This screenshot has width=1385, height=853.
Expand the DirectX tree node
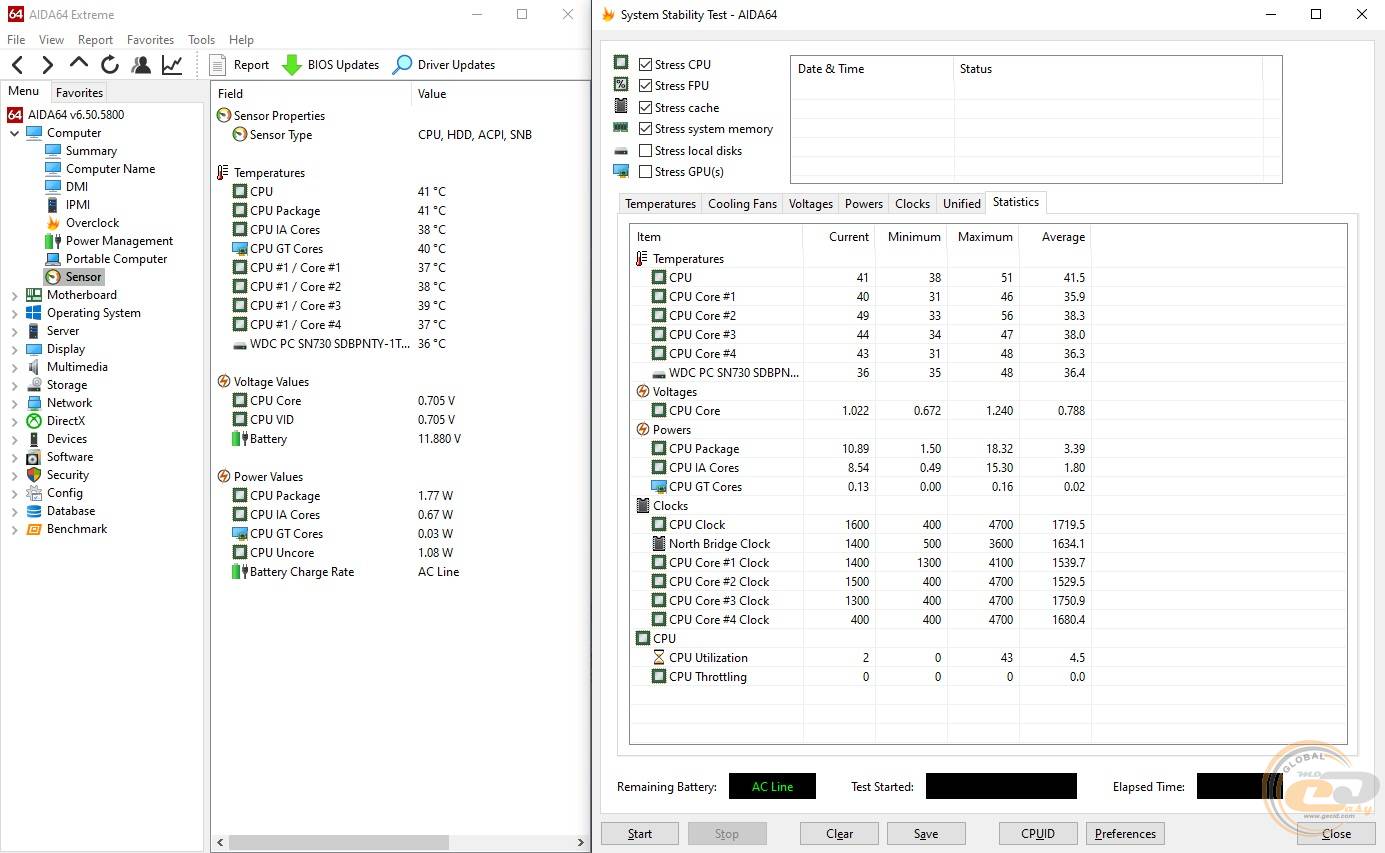click(x=14, y=421)
